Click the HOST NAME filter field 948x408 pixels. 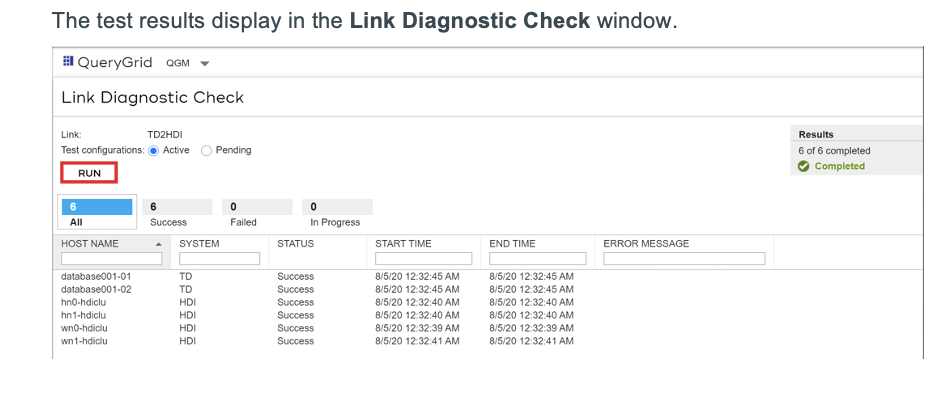111,258
